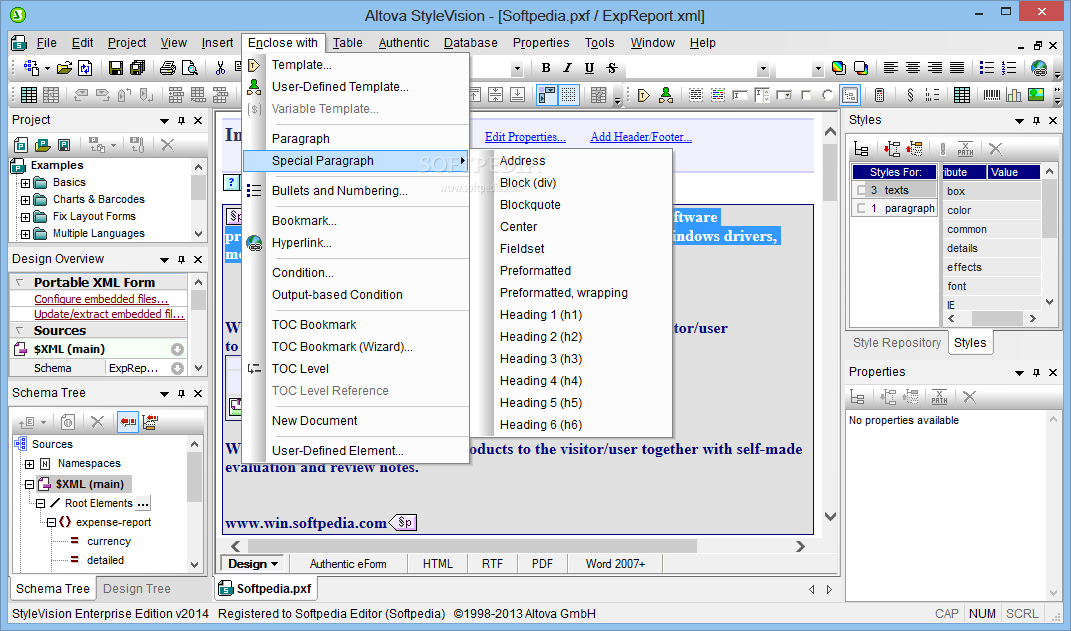This screenshot has height=631, width=1071.
Task: Click the Softpedia.pxf document tab
Action: pos(266,589)
